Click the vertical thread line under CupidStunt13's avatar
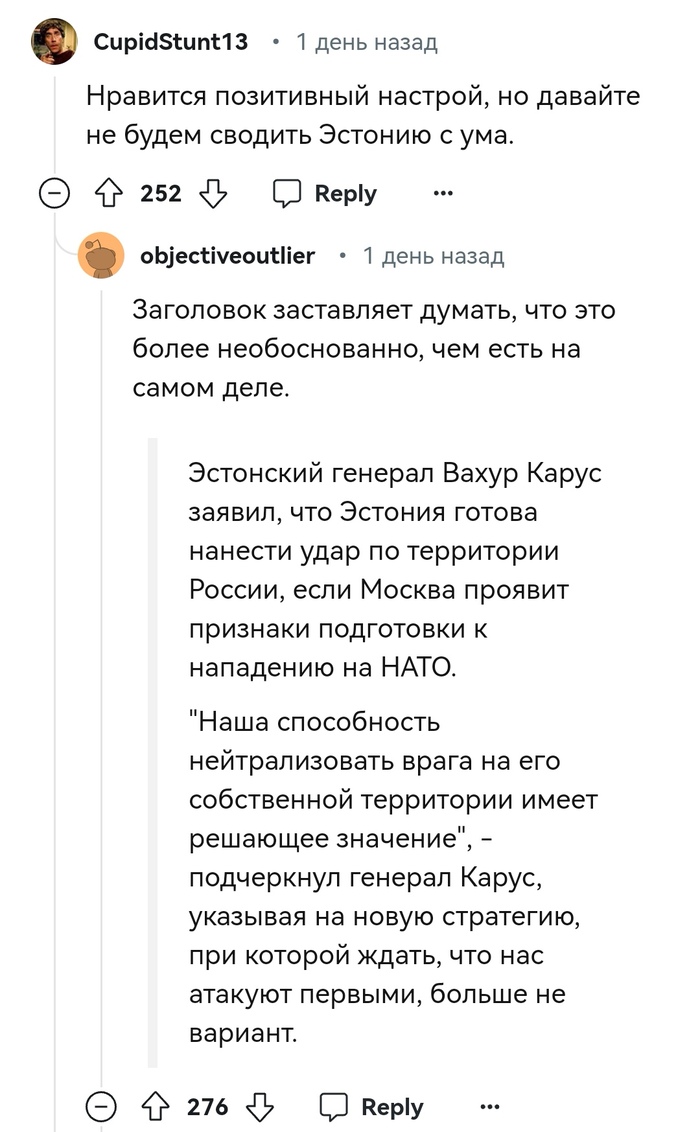Viewport: 700px width, 1132px height. pyautogui.click(x=54, y=120)
